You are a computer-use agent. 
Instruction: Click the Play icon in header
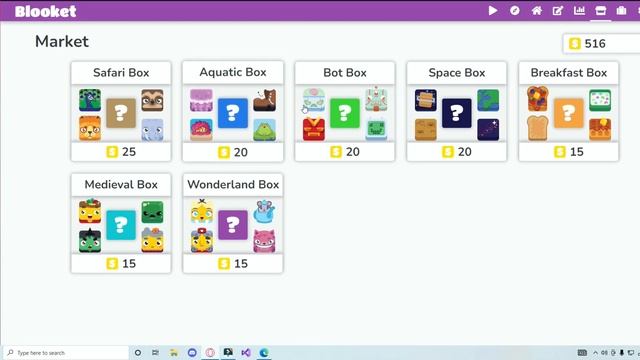coord(493,11)
